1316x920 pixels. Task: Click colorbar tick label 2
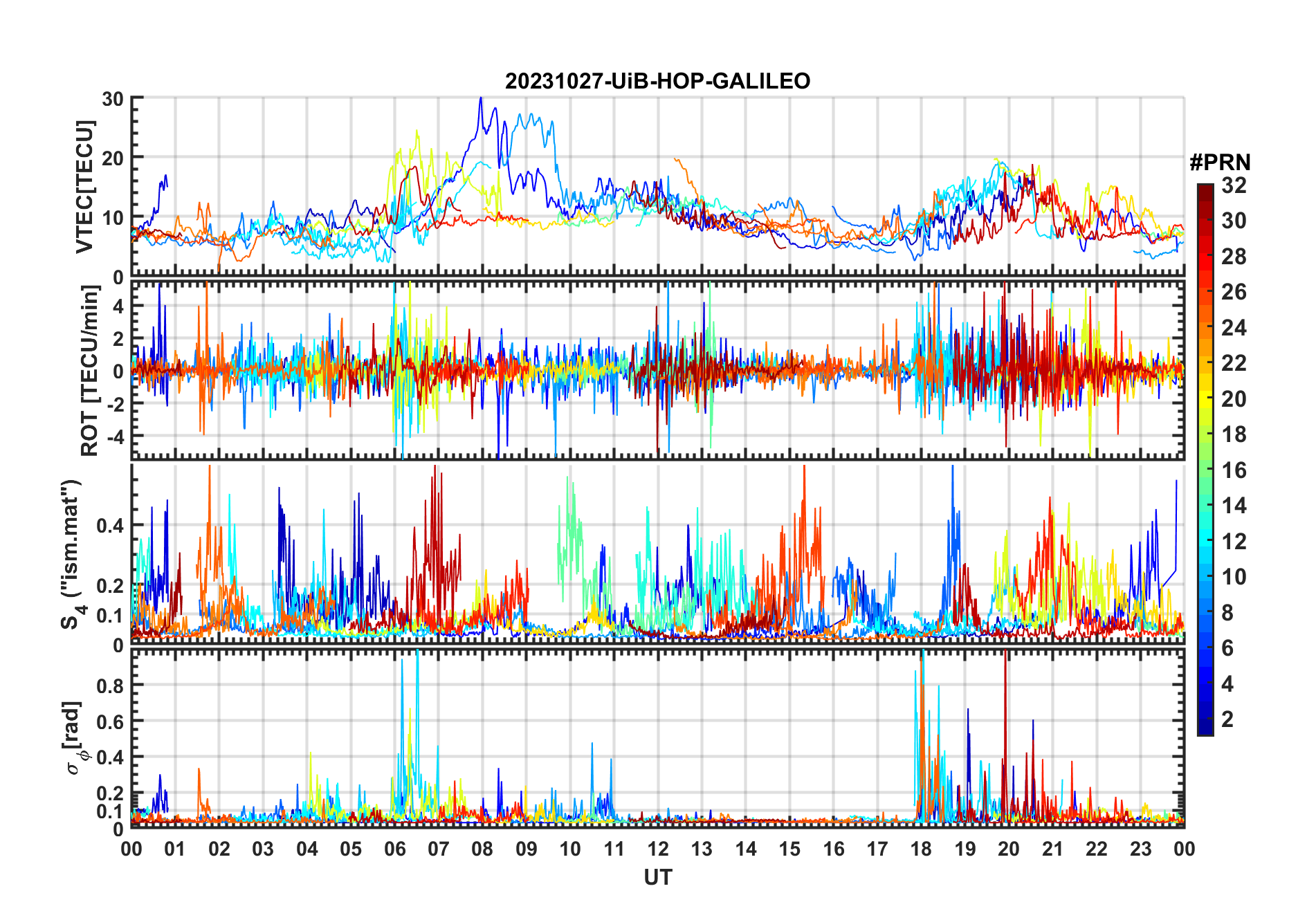1227,719
